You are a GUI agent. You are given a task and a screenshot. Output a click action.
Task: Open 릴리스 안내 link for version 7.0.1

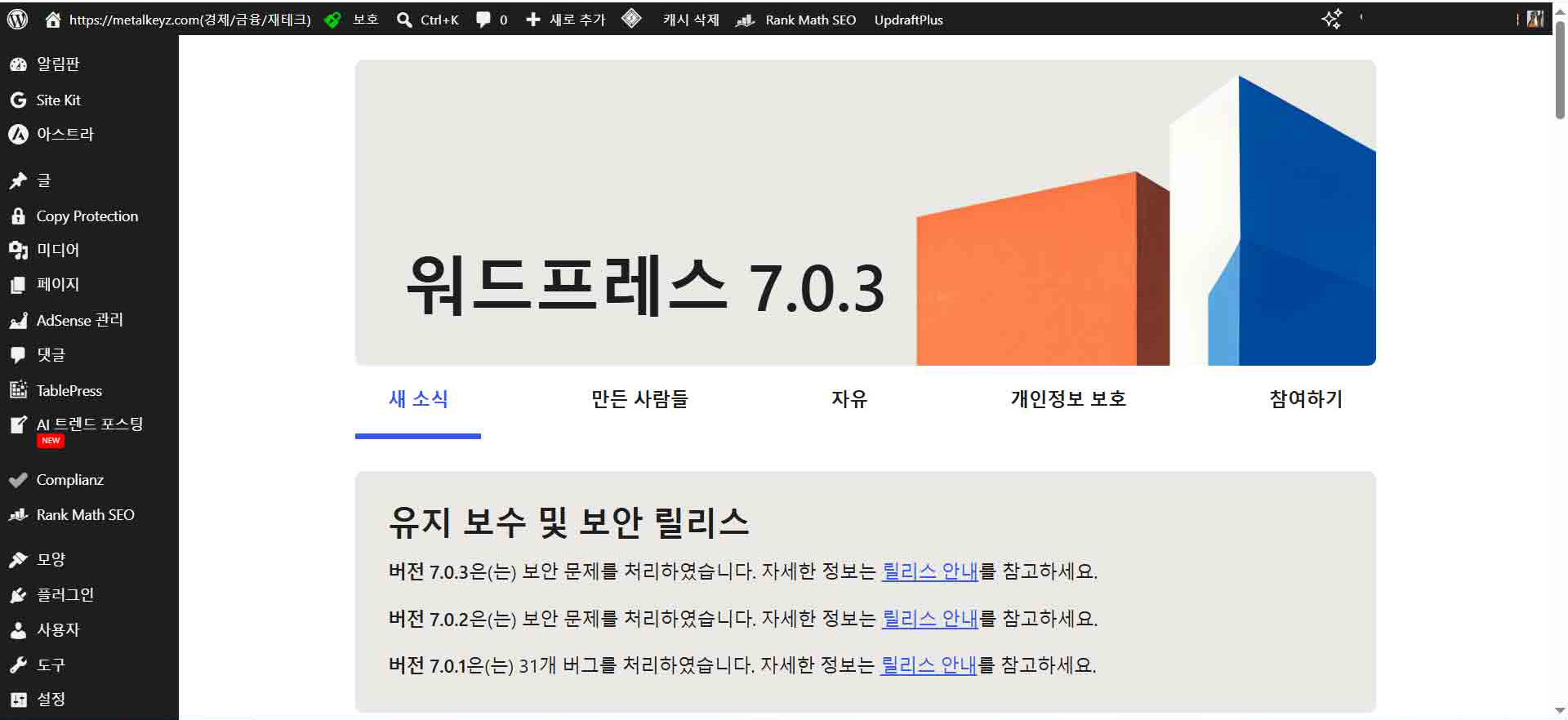pos(929,665)
